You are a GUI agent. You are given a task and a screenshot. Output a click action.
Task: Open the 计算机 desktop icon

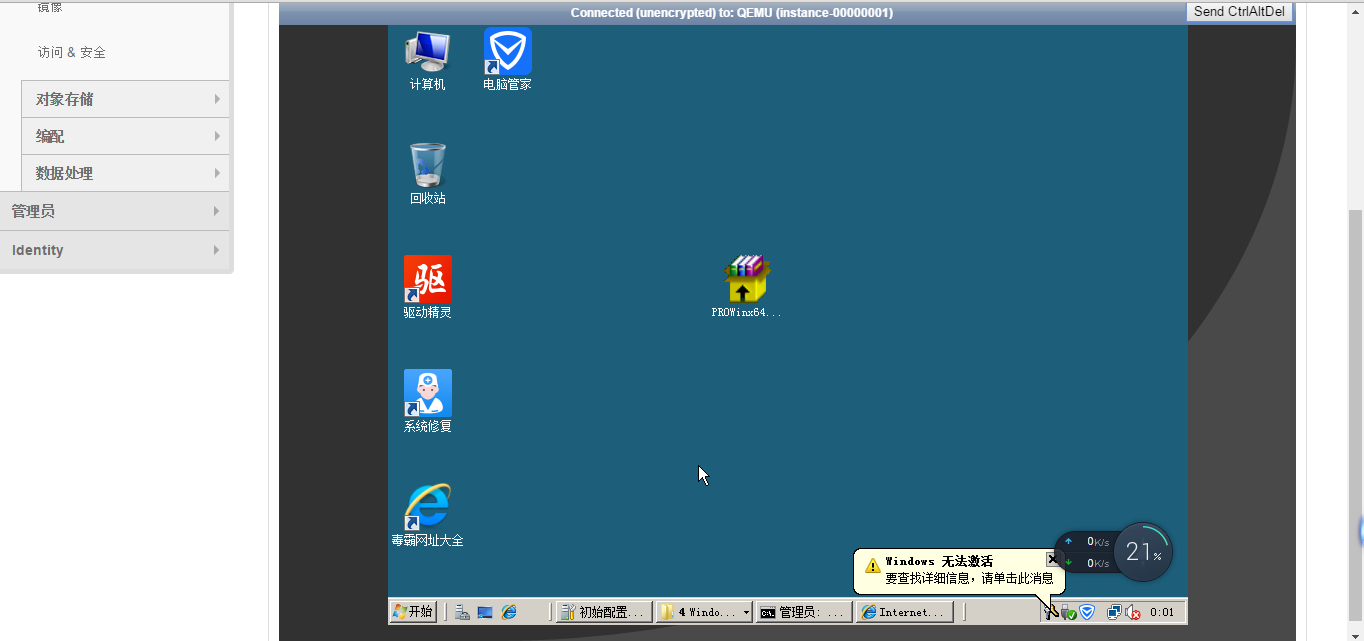pyautogui.click(x=427, y=60)
